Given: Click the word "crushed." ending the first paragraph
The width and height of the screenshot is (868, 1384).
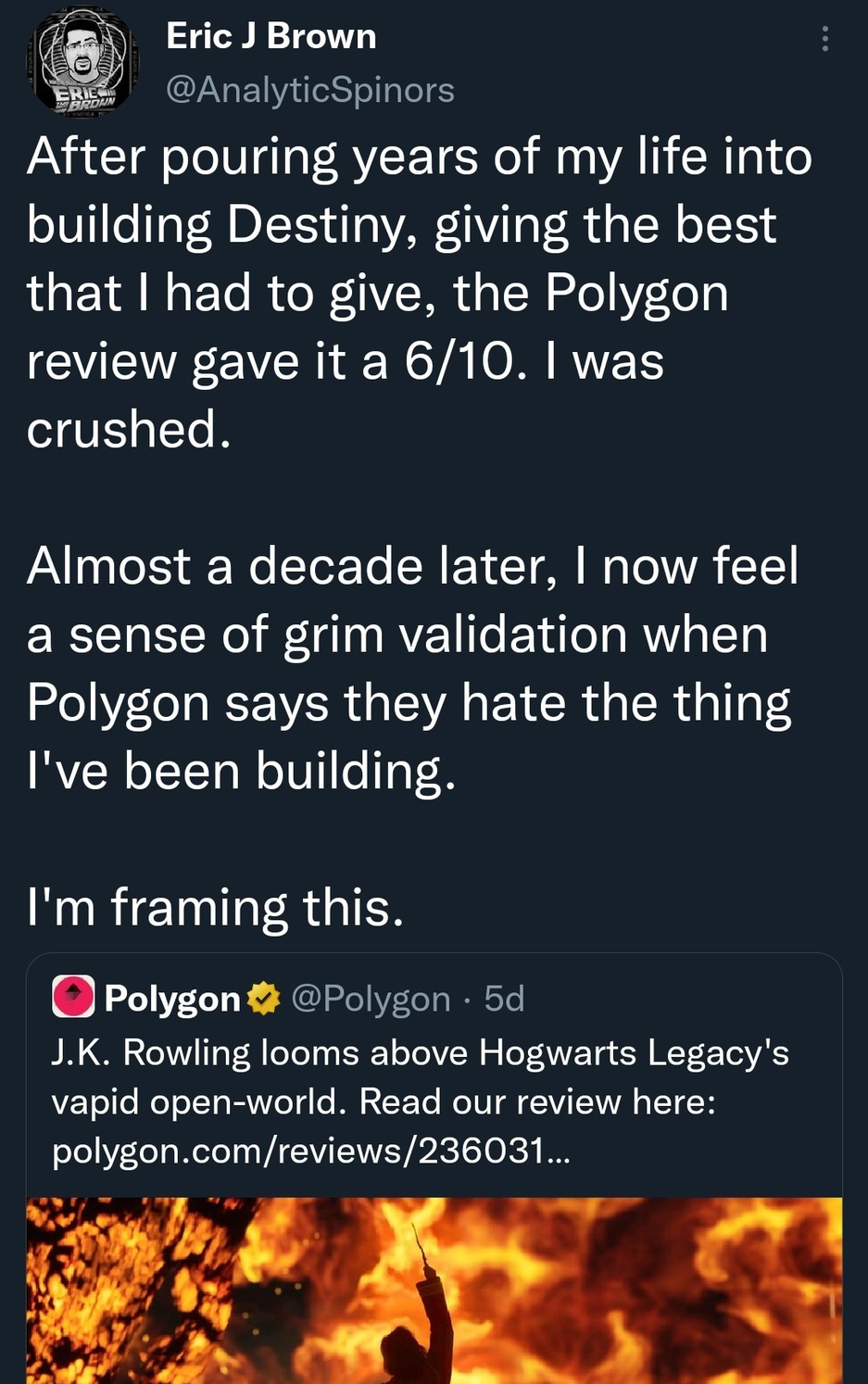Looking at the screenshot, I should (x=129, y=430).
